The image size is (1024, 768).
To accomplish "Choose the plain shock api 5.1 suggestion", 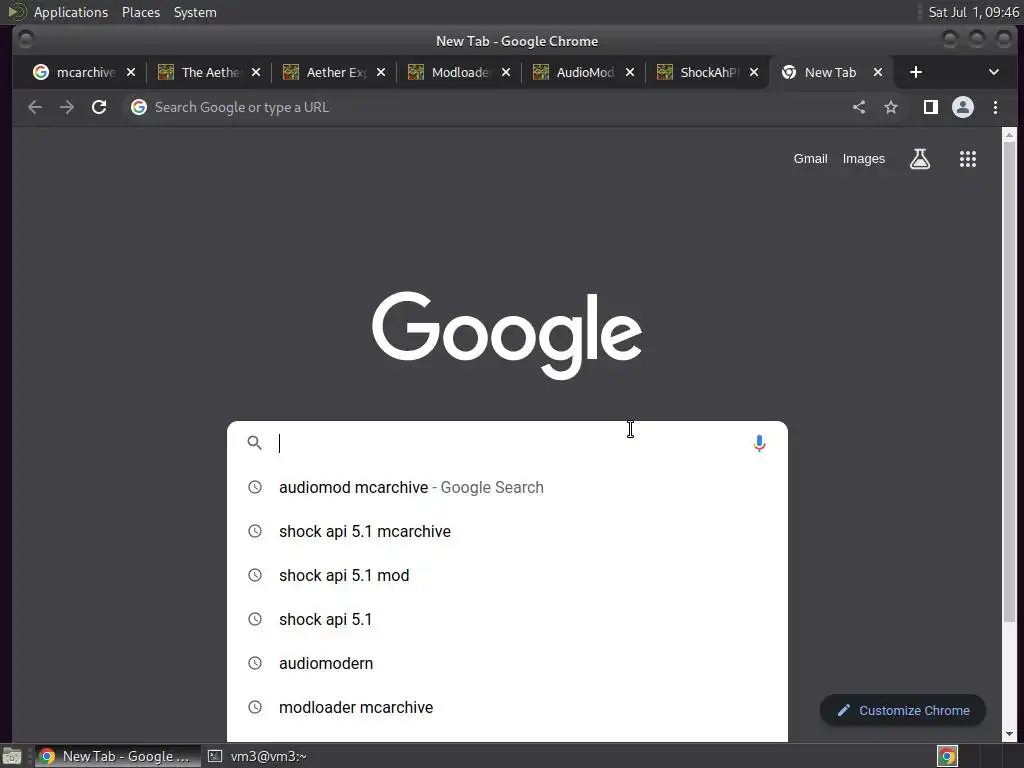I will tap(507, 619).
